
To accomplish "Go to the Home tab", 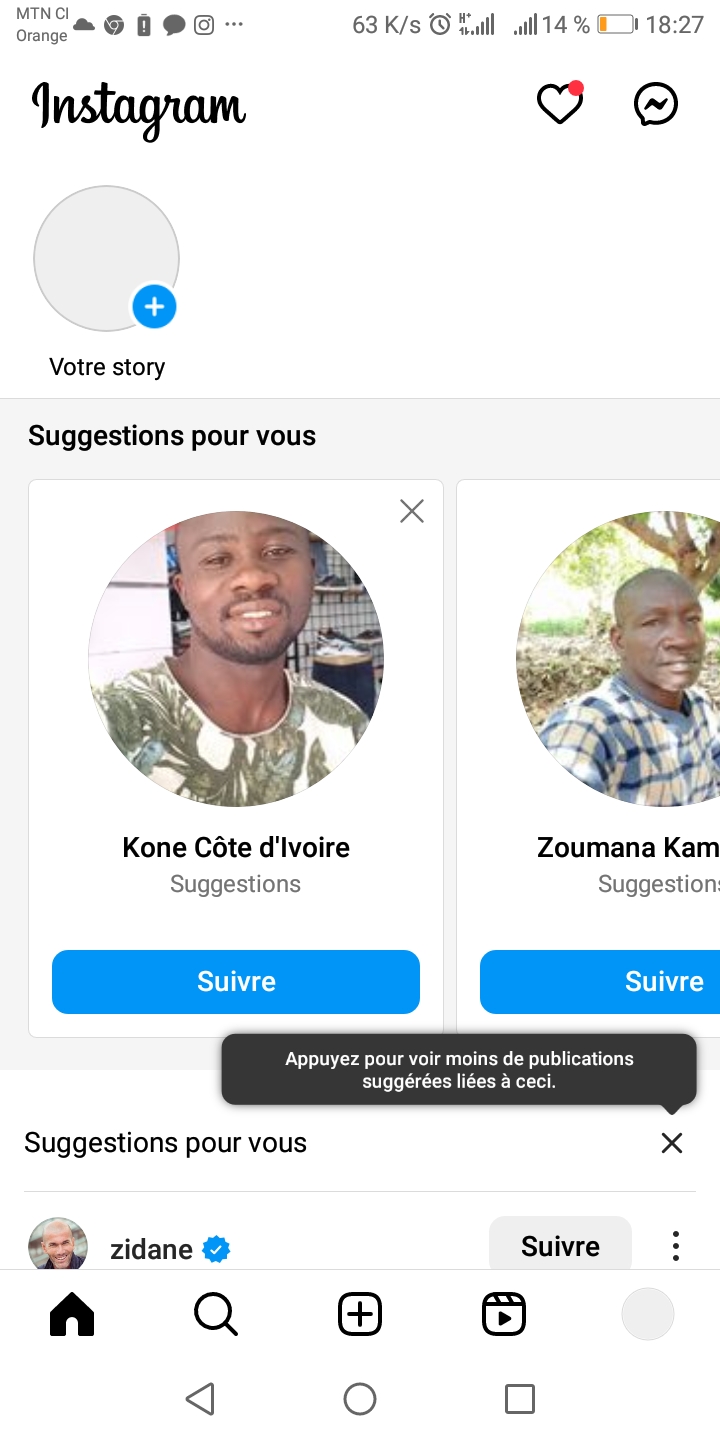I will tap(72, 1314).
